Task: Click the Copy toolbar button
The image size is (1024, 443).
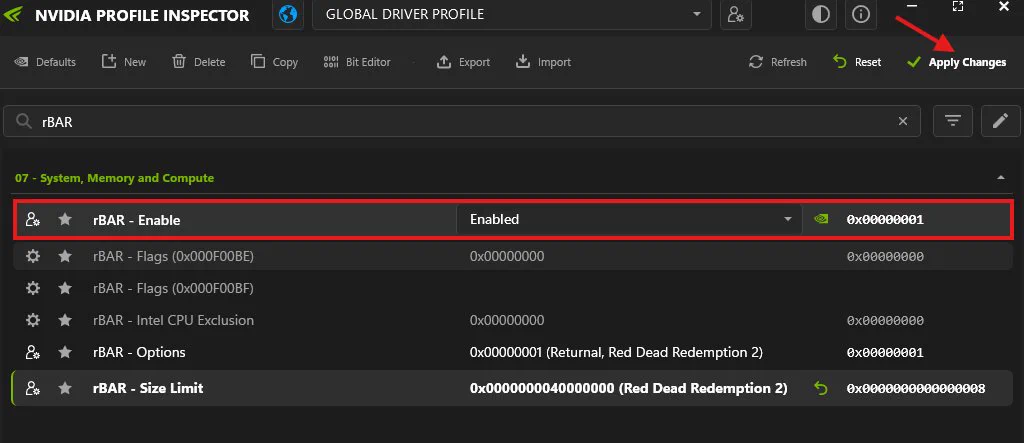Action: click(x=274, y=62)
